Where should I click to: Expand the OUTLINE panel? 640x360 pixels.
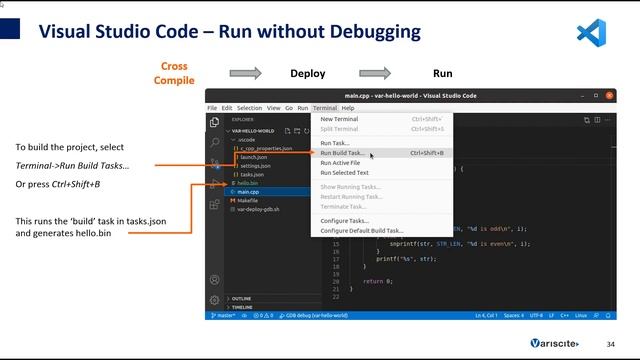pyautogui.click(x=240, y=299)
